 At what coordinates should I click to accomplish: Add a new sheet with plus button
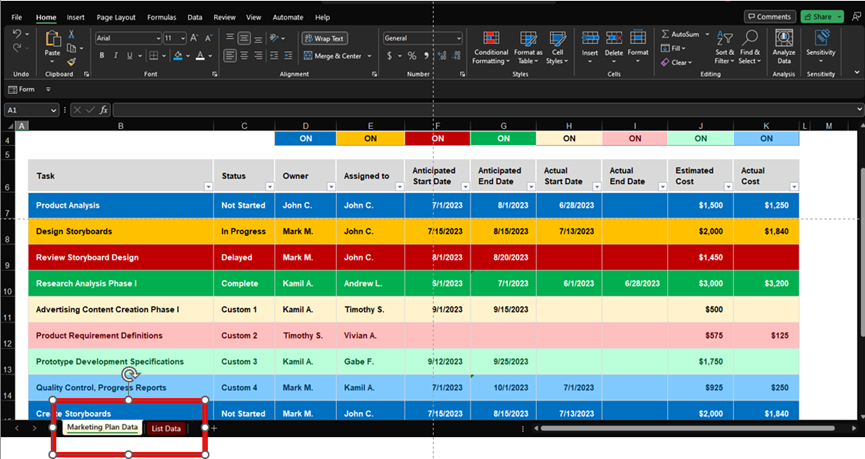[x=214, y=428]
